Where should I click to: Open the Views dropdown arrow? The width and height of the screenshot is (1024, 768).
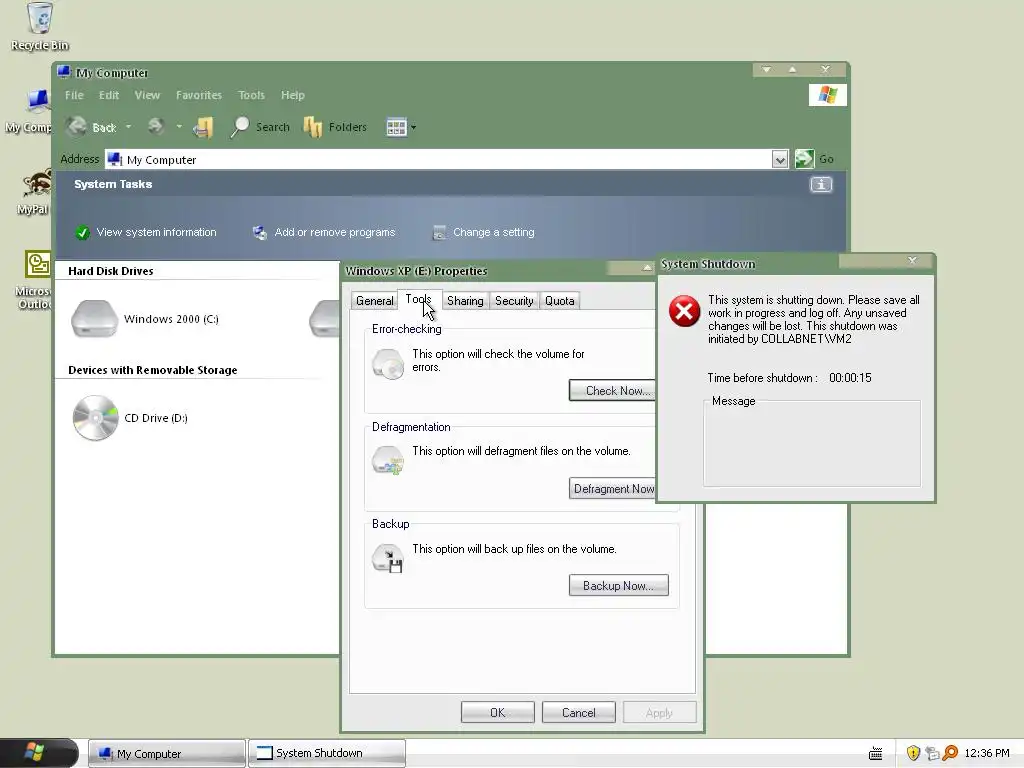(x=413, y=127)
